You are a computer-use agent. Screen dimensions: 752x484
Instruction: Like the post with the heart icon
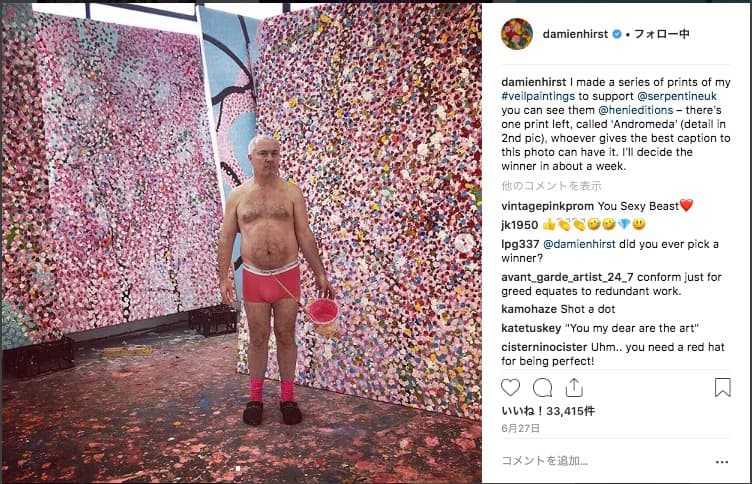click(x=510, y=388)
